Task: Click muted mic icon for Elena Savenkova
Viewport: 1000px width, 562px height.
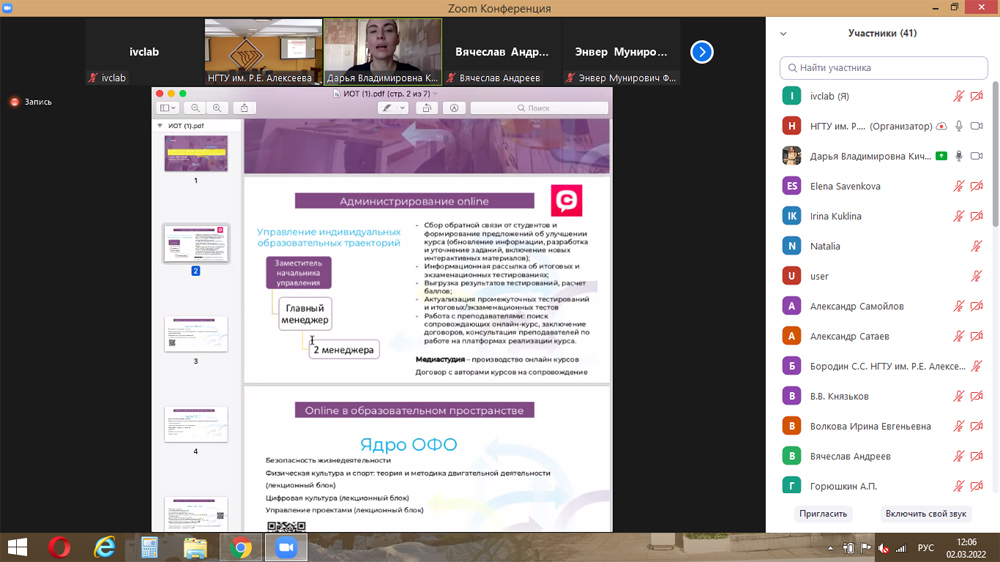Action: pos(959,186)
